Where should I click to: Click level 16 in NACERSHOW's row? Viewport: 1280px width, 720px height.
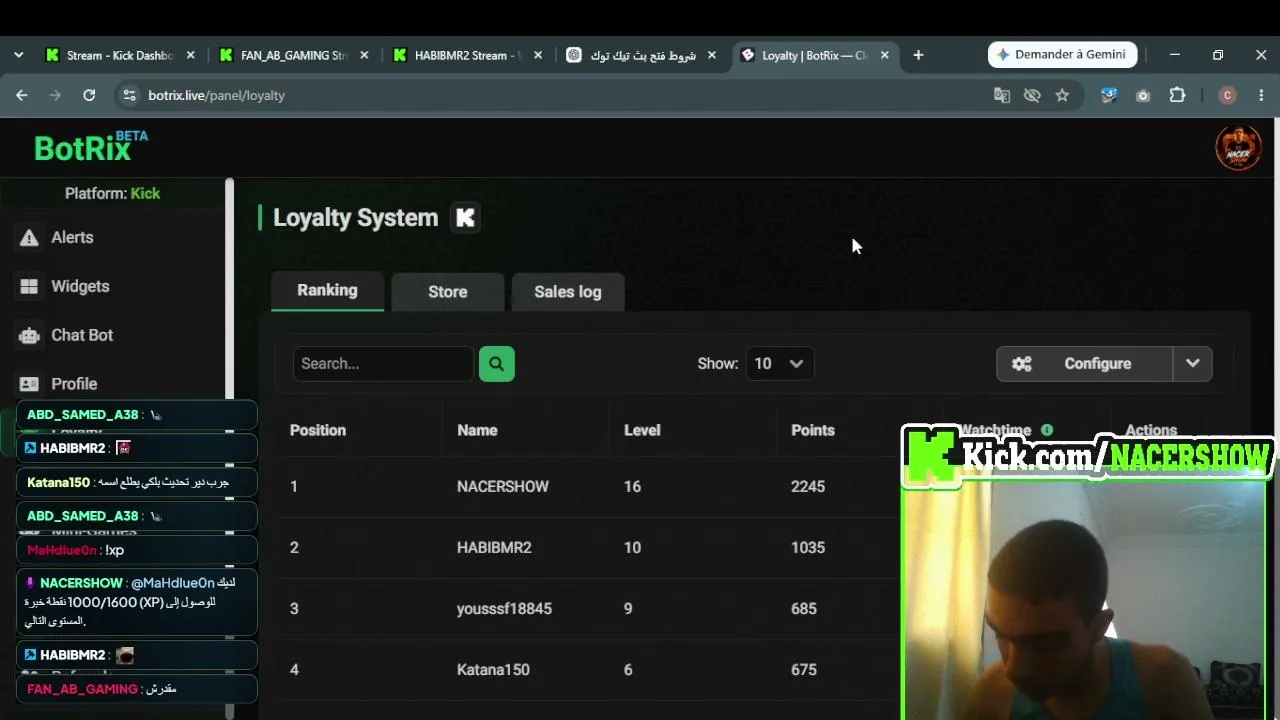click(x=632, y=487)
